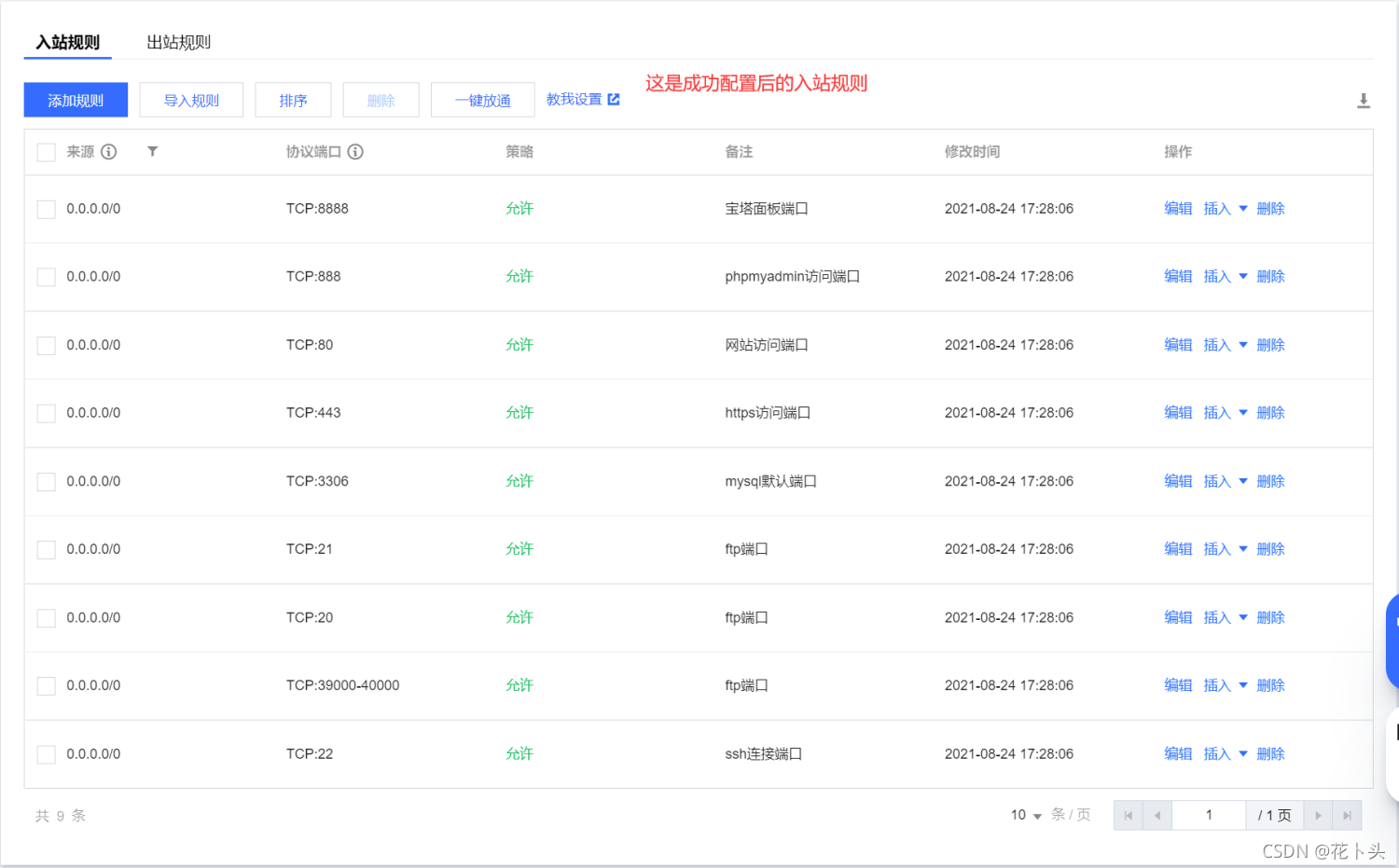1399x868 pixels.
Task: Click the external link icon beside 教我设置
Action: pyautogui.click(x=614, y=100)
